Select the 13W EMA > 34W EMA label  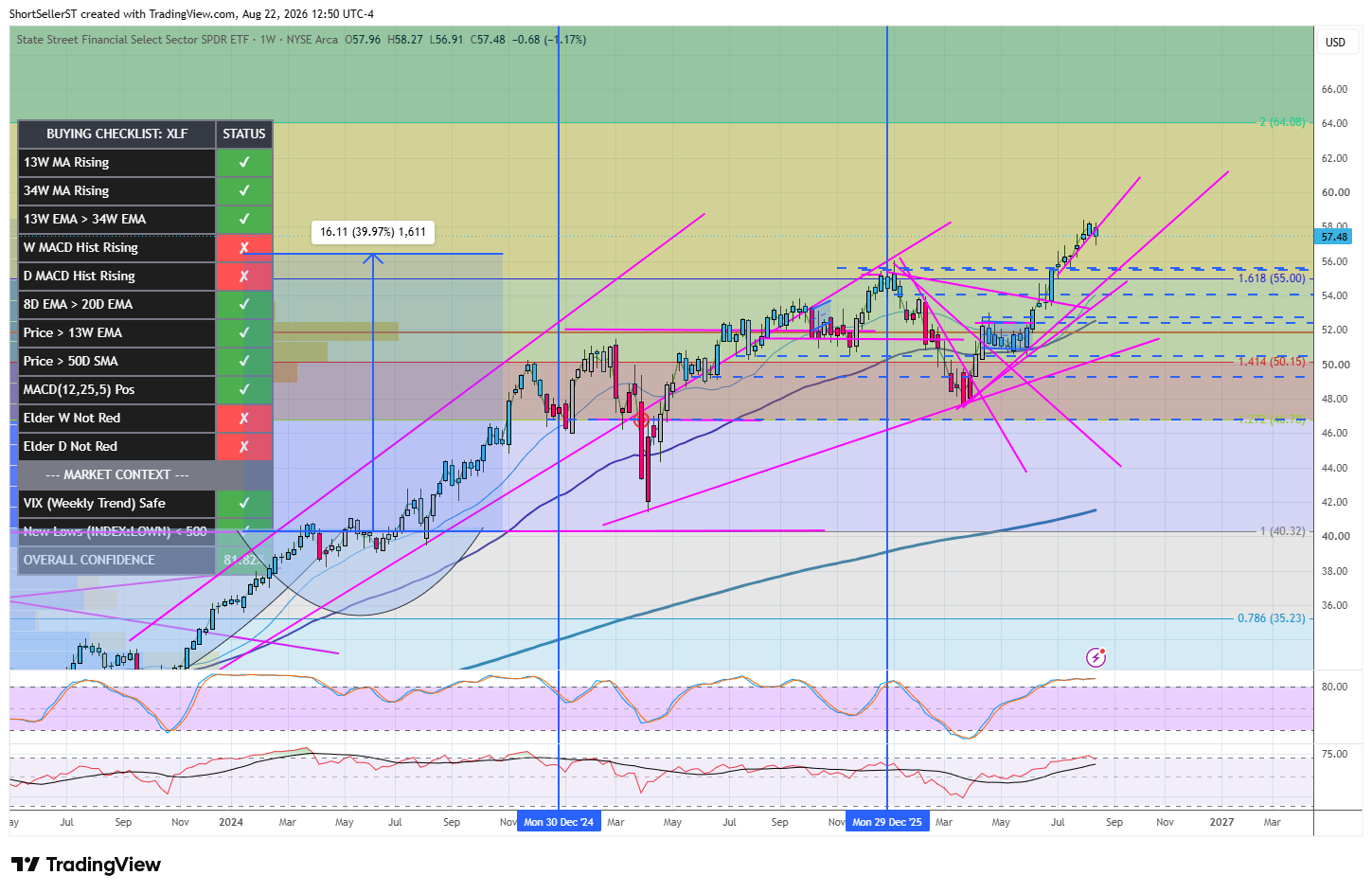84,219
